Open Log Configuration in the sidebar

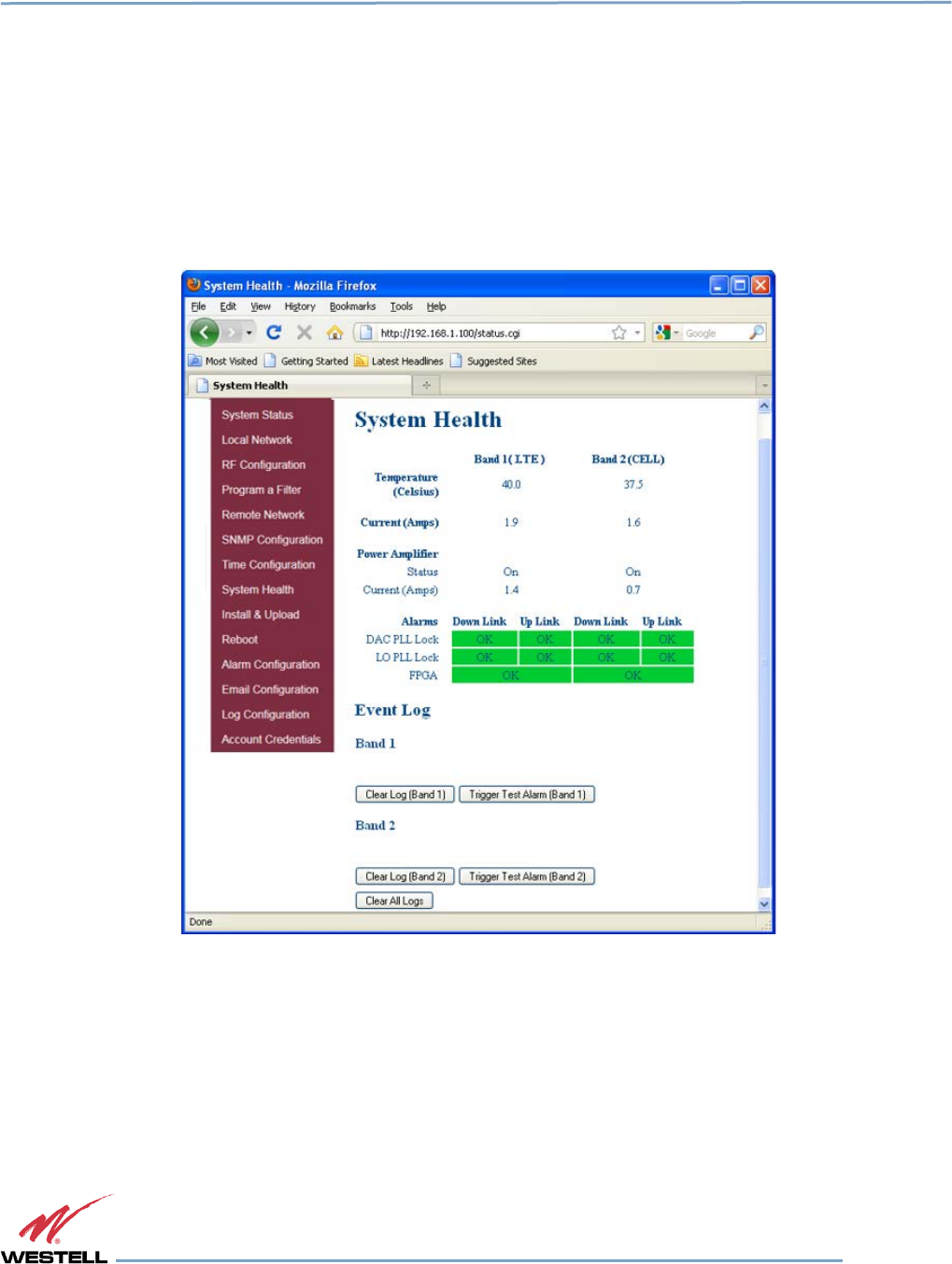point(265,715)
